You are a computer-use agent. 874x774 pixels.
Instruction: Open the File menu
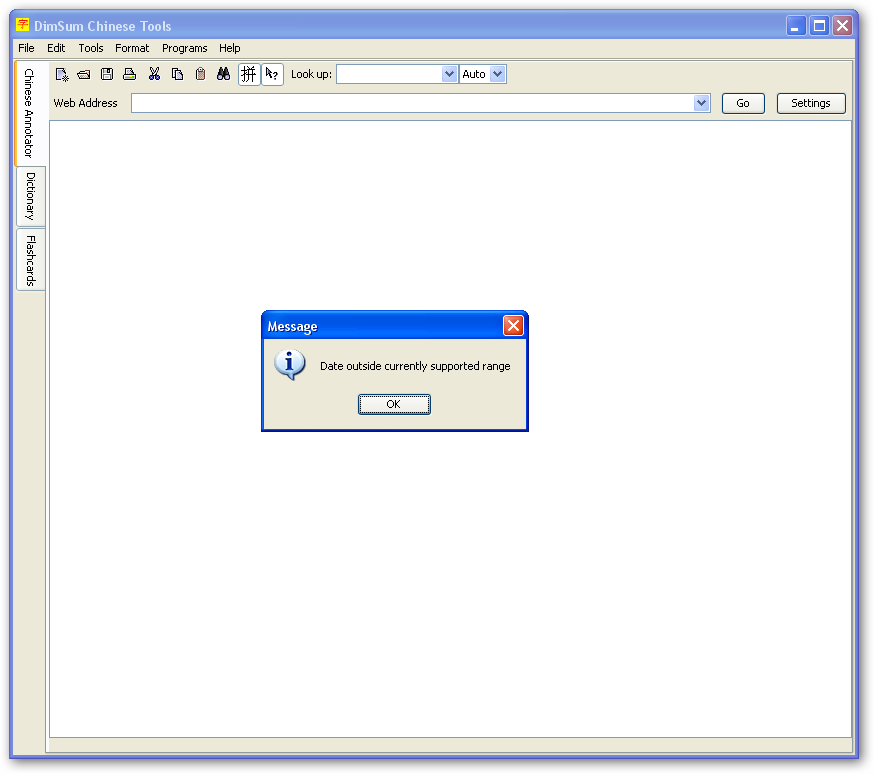pyautogui.click(x=26, y=48)
